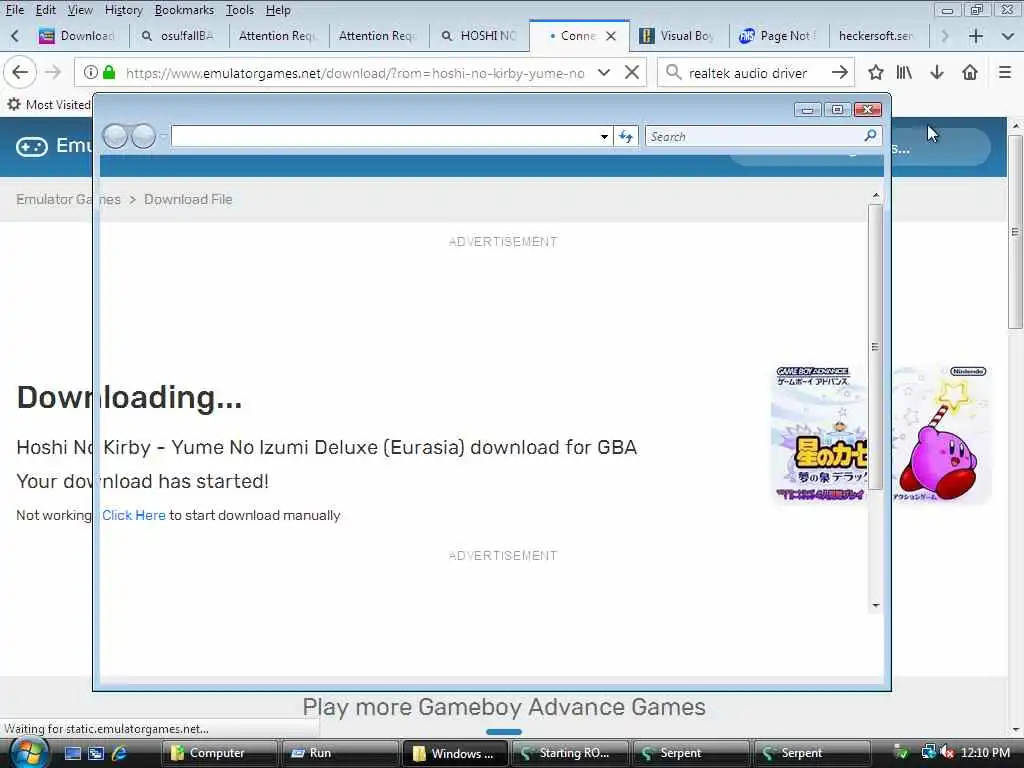Click Here to start download manually

pos(134,515)
